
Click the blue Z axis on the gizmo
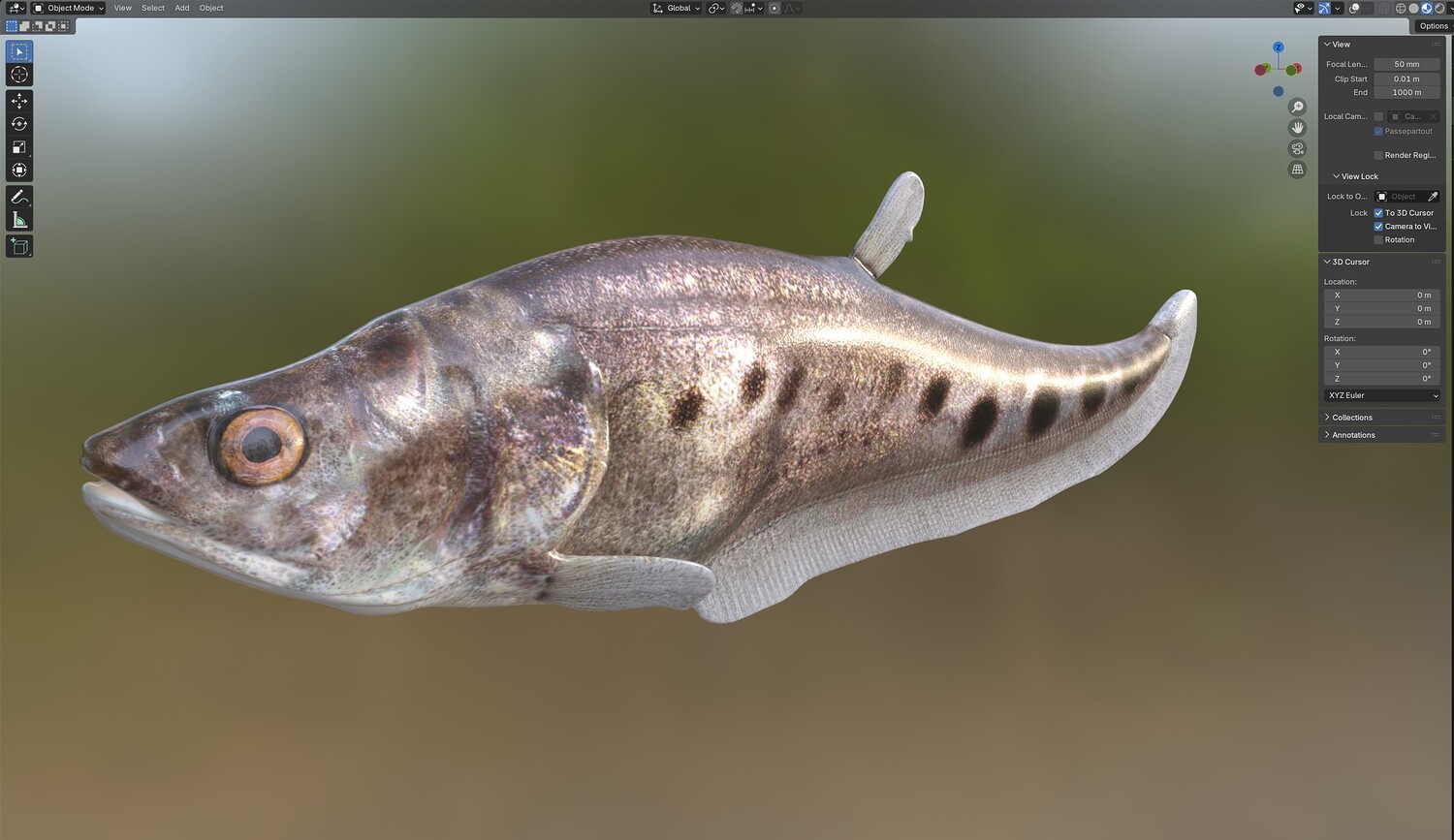[x=1279, y=47]
